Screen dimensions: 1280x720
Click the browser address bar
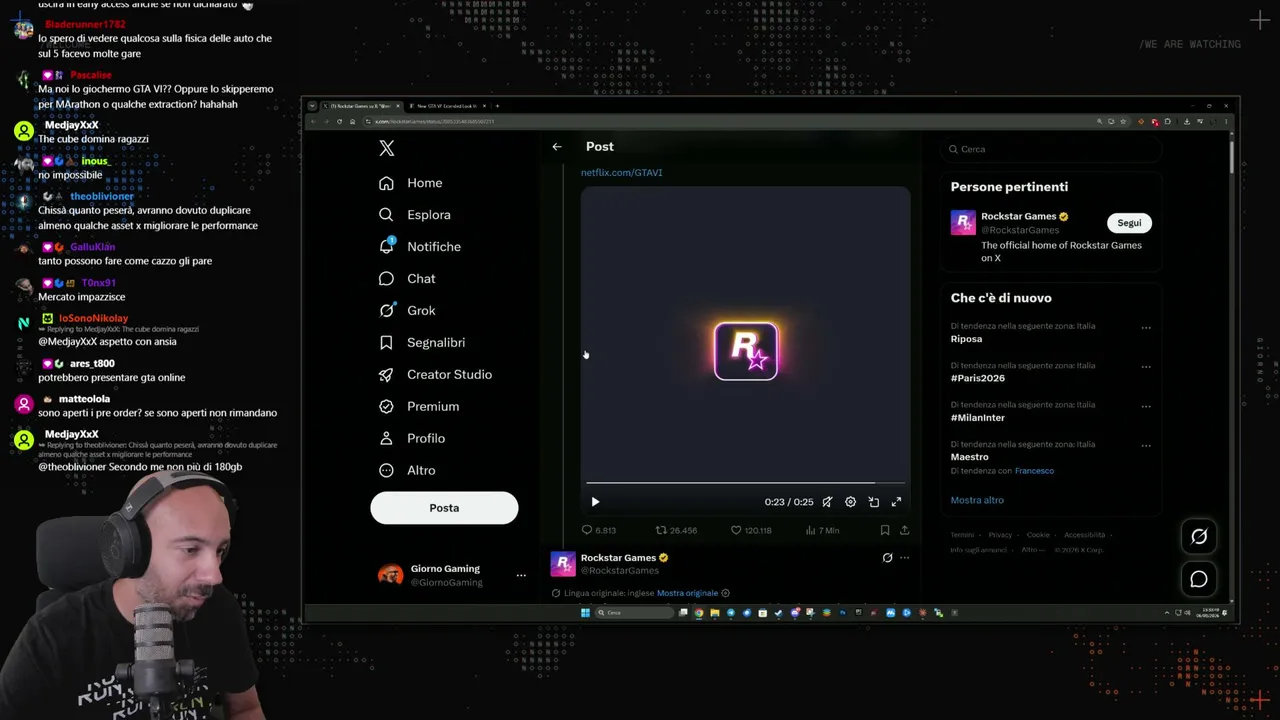[730, 122]
